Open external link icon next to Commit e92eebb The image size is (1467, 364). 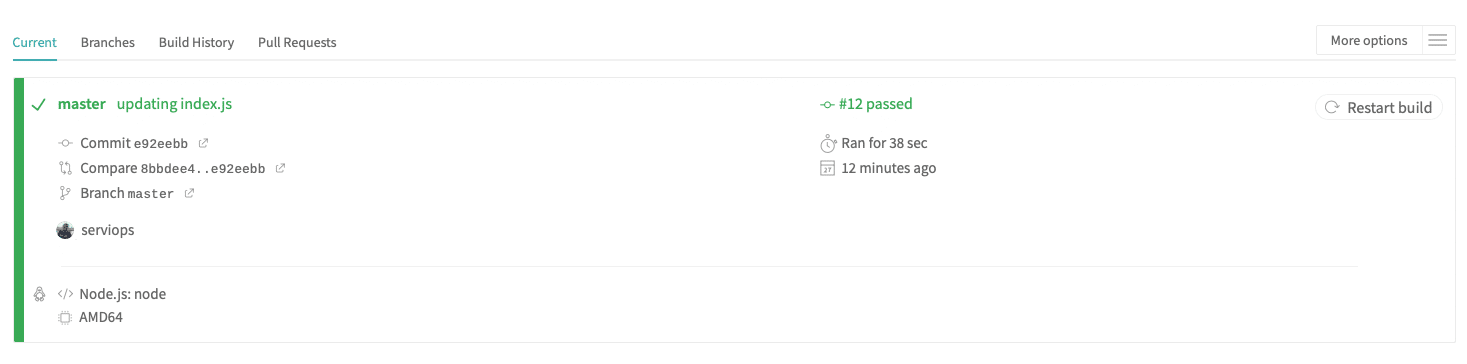204,143
